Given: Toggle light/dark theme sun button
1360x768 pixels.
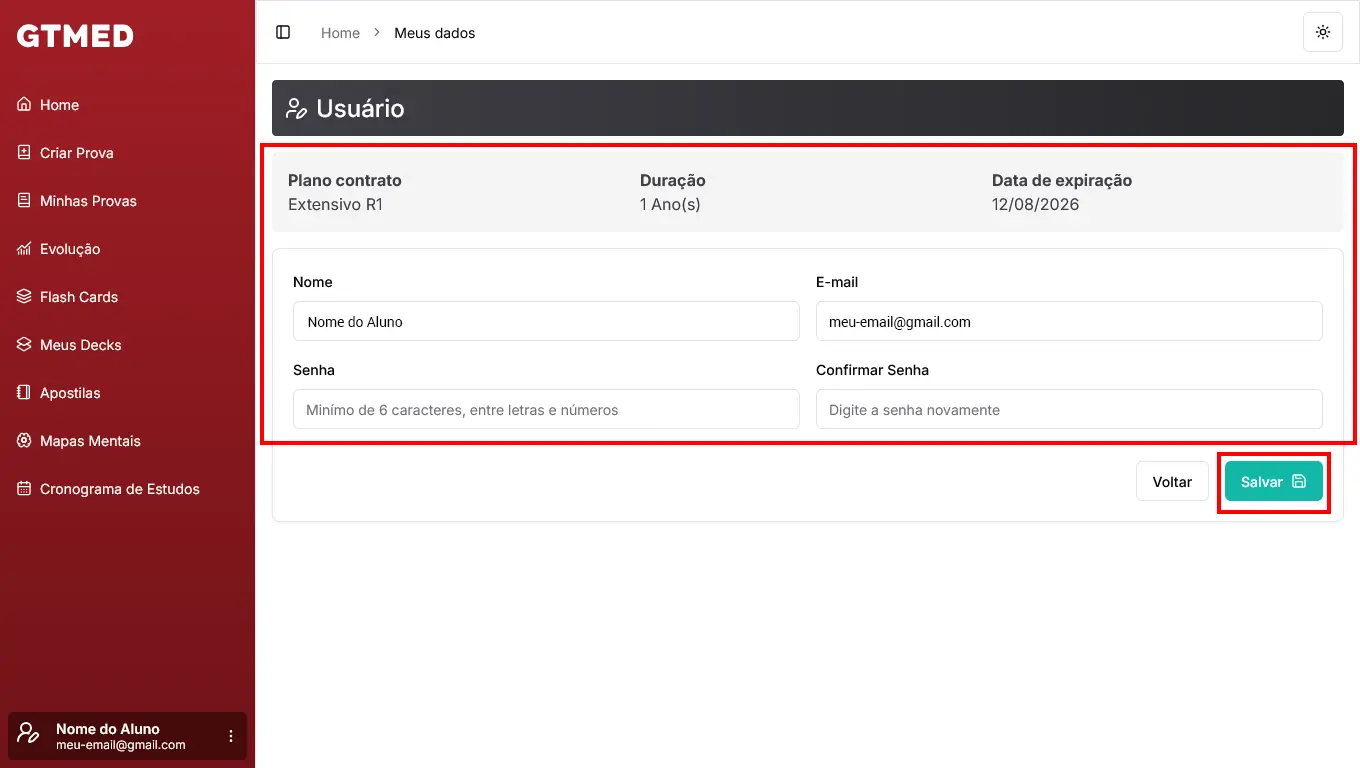Looking at the screenshot, I should click(1323, 33).
